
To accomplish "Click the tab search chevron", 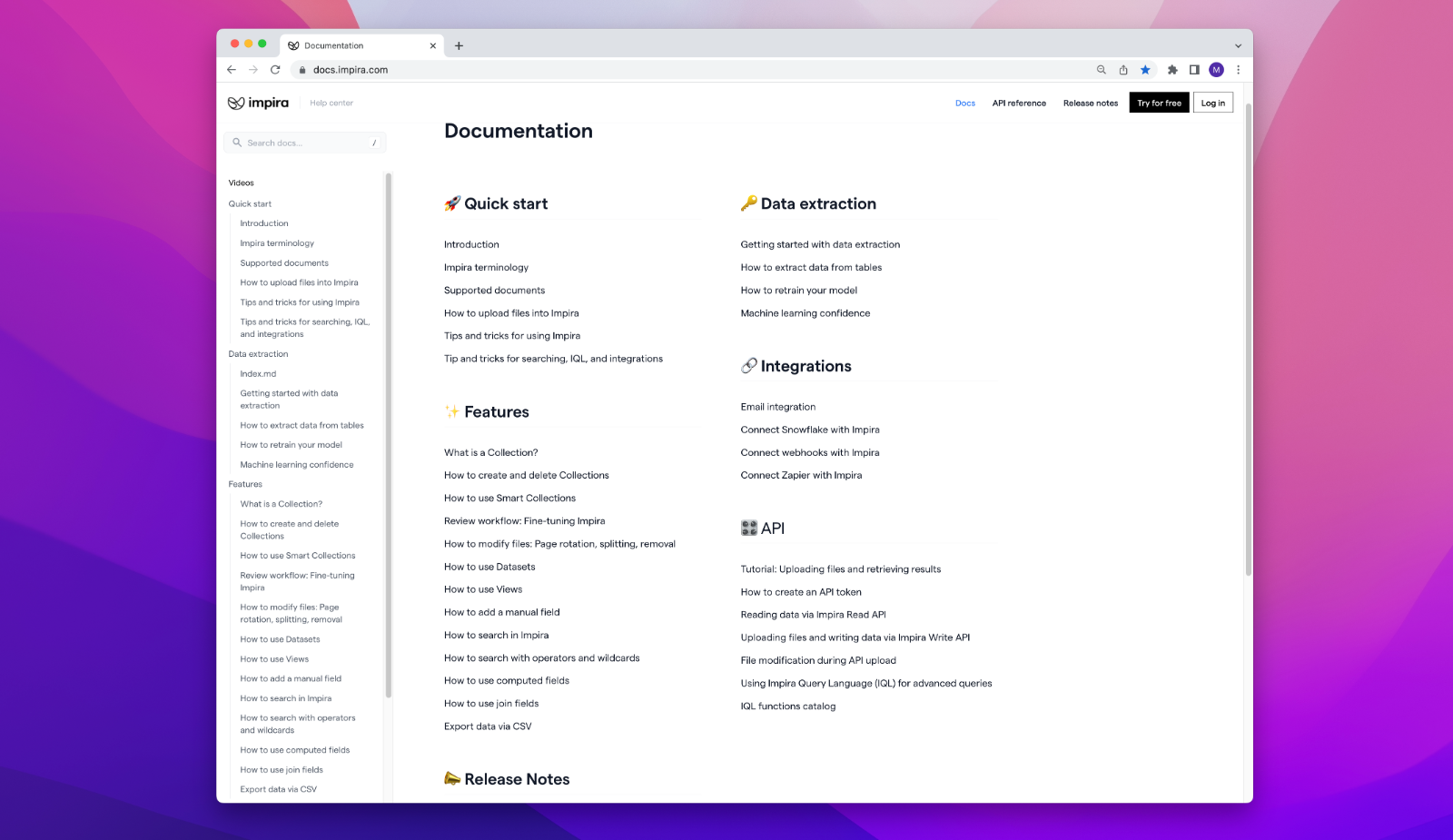I will [1238, 45].
